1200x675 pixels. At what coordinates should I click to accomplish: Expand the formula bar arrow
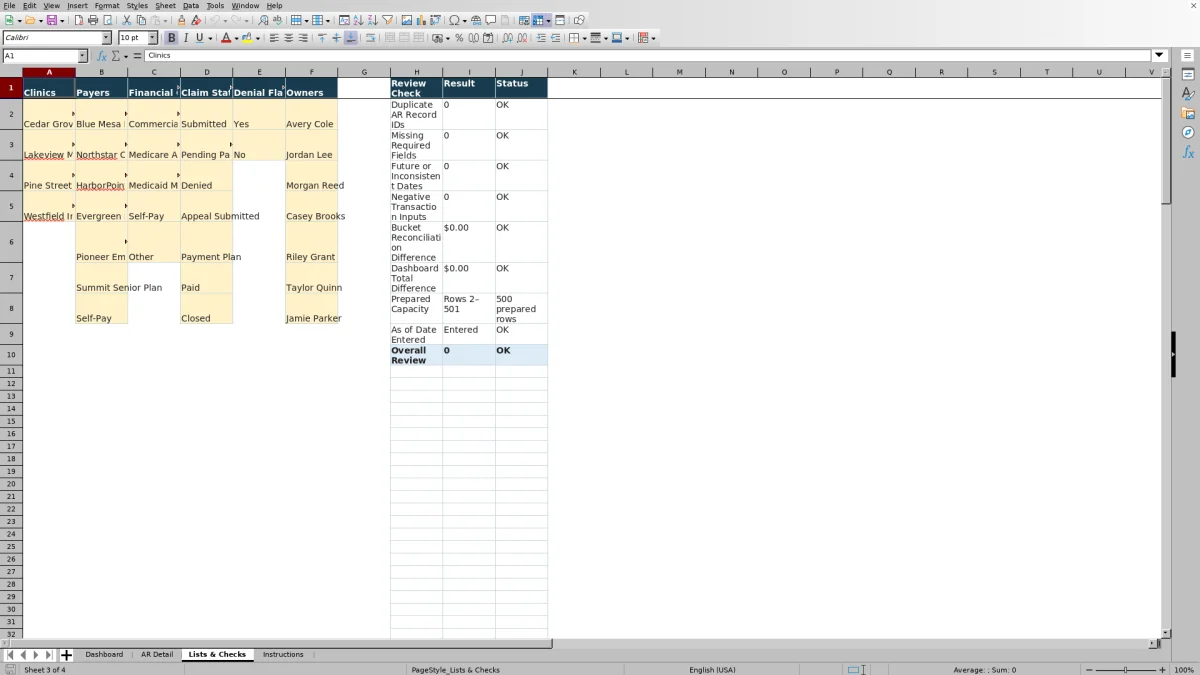pos(1160,56)
